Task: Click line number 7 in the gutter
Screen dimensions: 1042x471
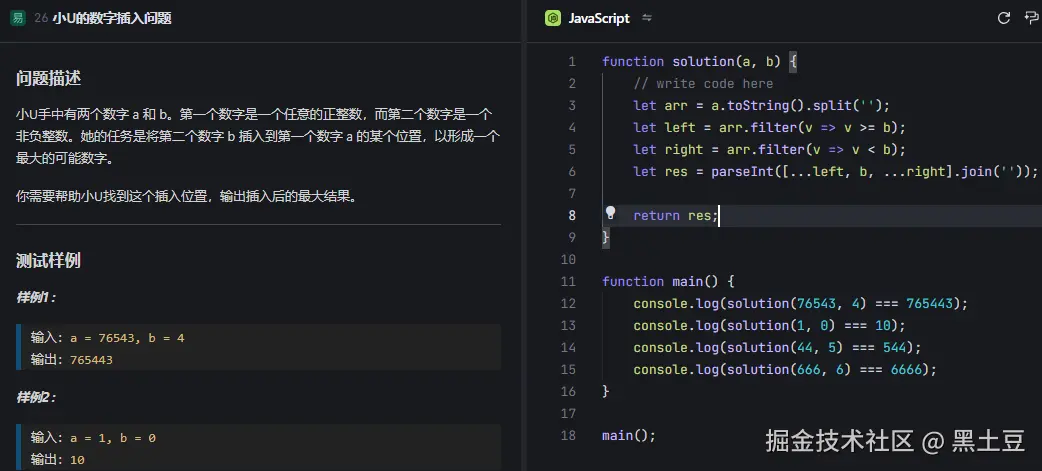Action: pyautogui.click(x=572, y=193)
